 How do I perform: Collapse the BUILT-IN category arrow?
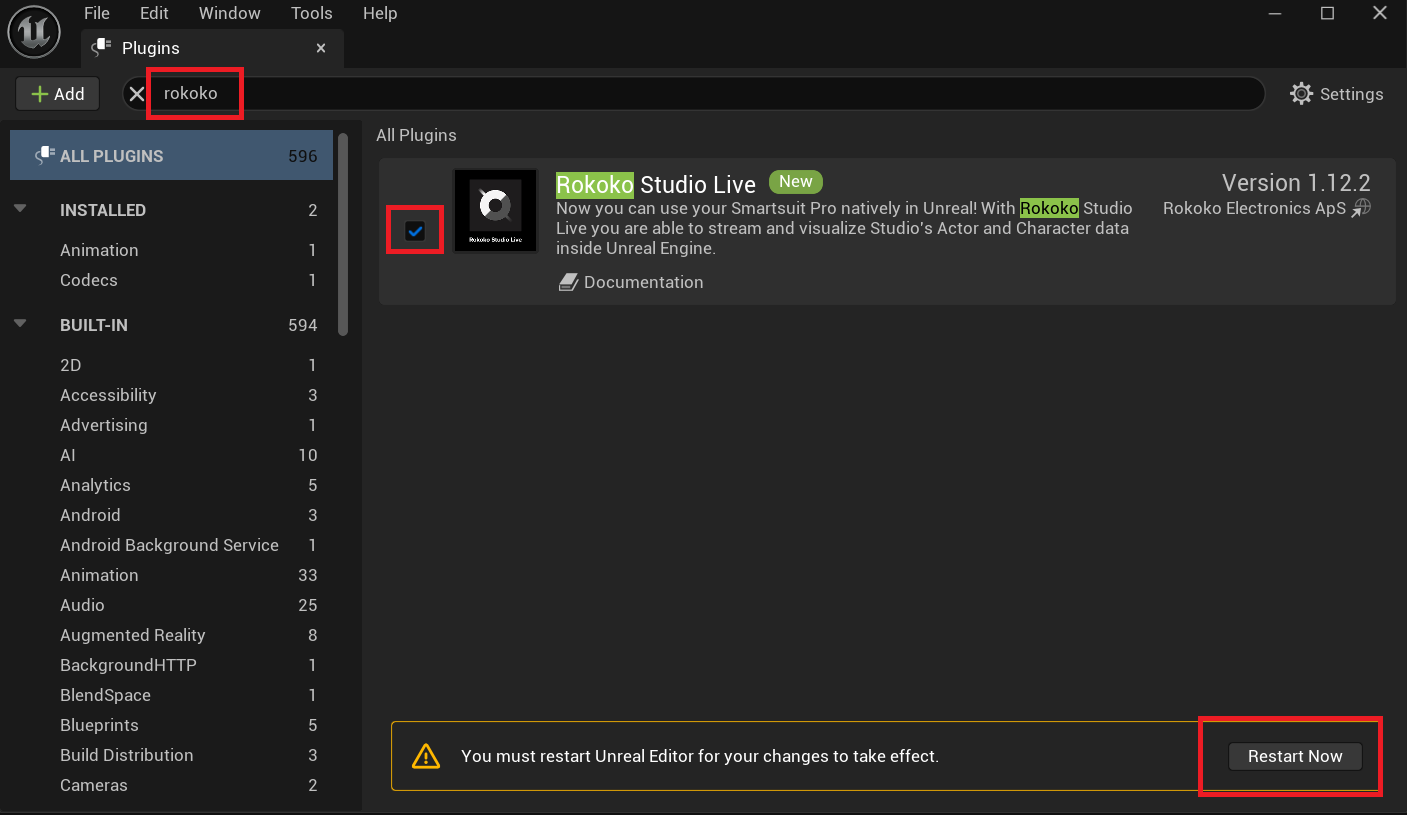point(20,325)
